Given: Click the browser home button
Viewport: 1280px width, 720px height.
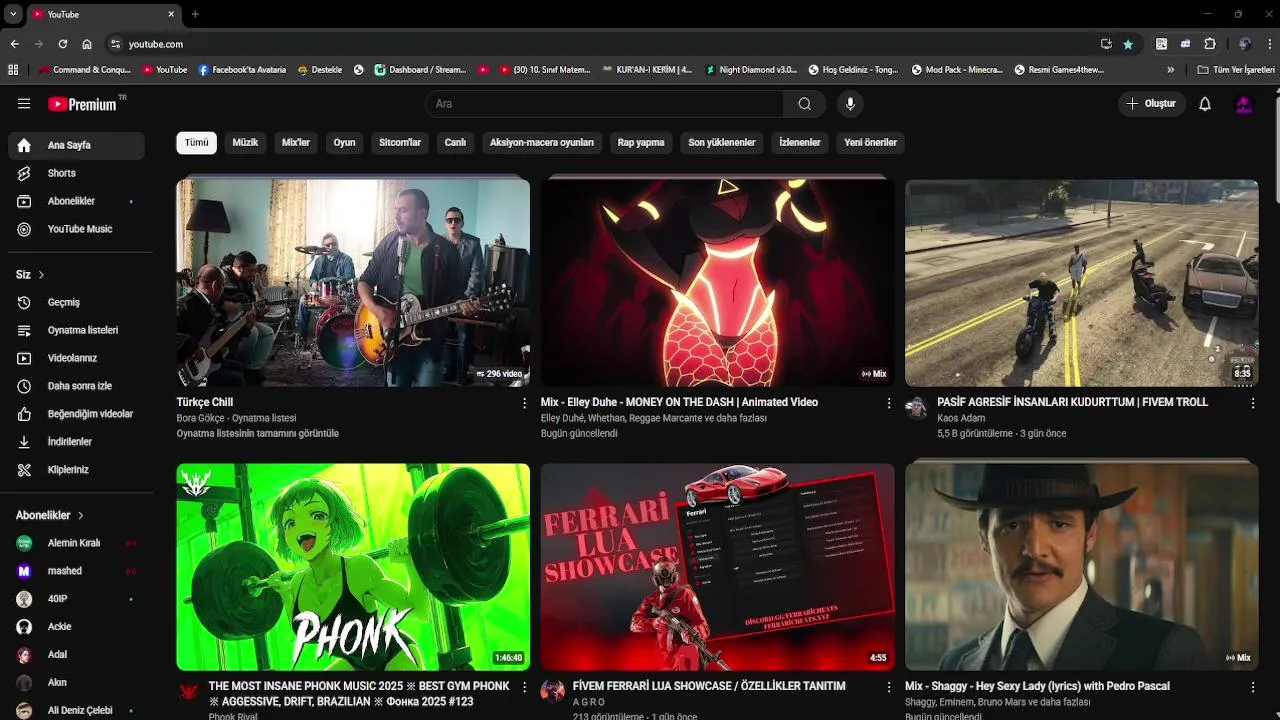Looking at the screenshot, I should (87, 44).
